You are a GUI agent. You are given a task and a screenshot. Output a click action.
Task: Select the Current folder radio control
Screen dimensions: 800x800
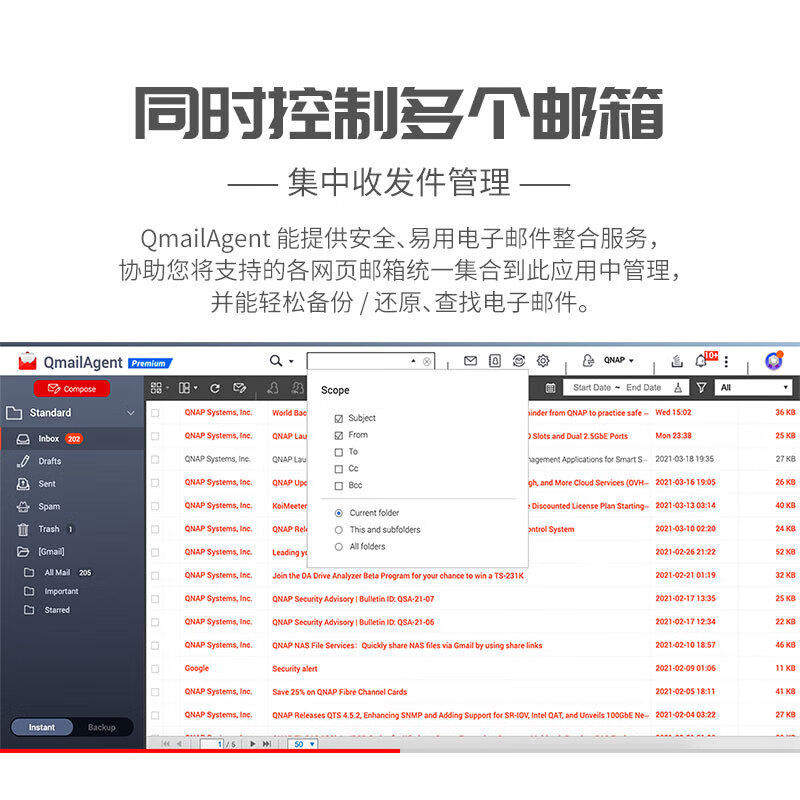tap(339, 512)
